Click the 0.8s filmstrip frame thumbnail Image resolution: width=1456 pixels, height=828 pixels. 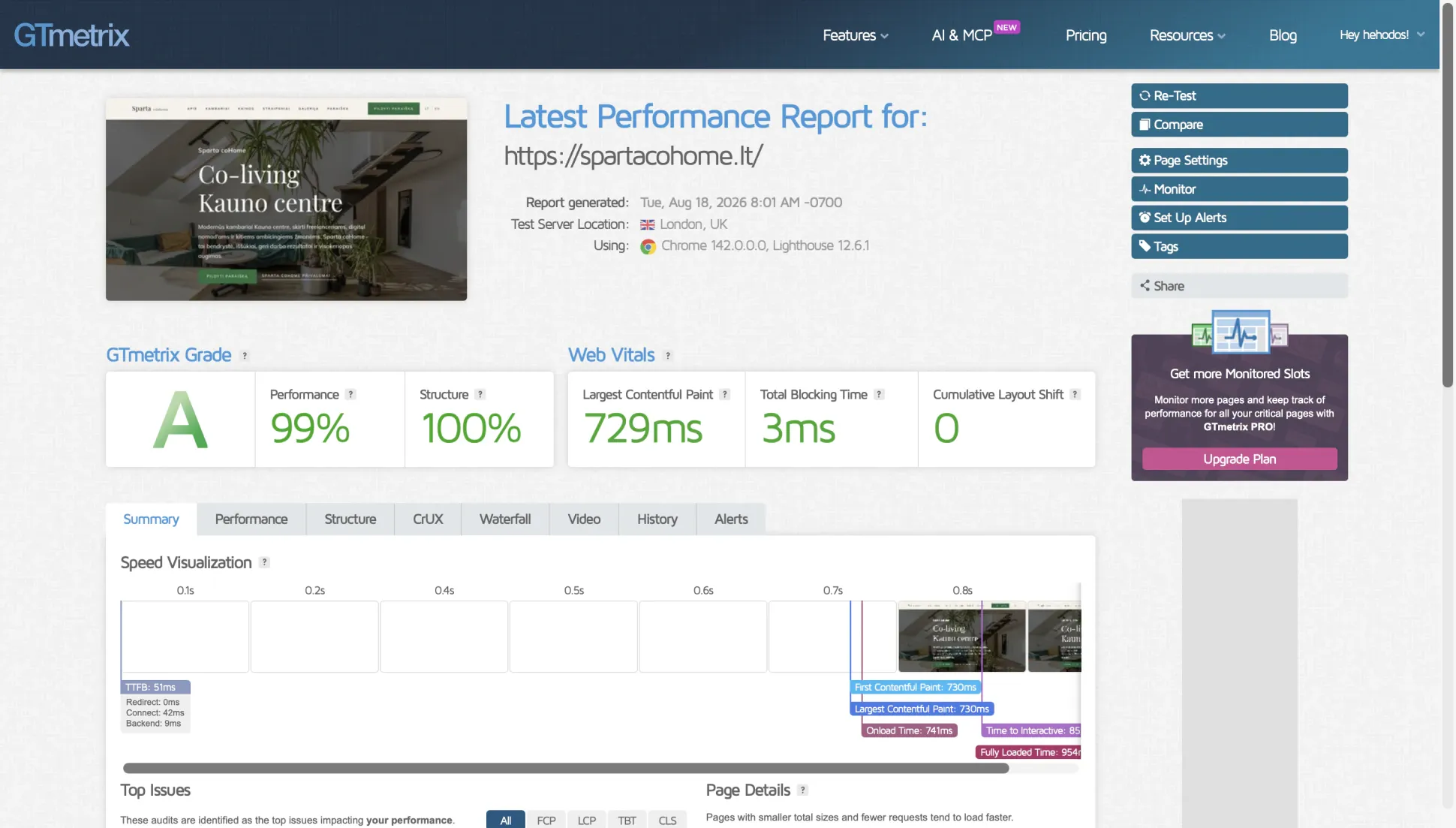[962, 637]
